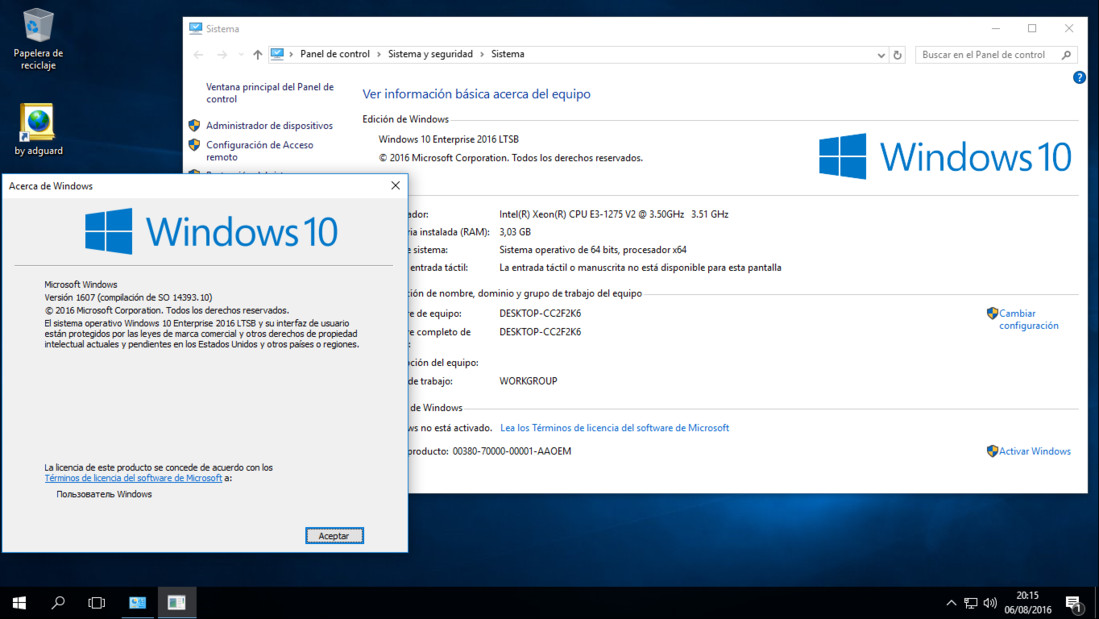
Task: Click shield icon next to Cambiar configuración
Action: [992, 313]
